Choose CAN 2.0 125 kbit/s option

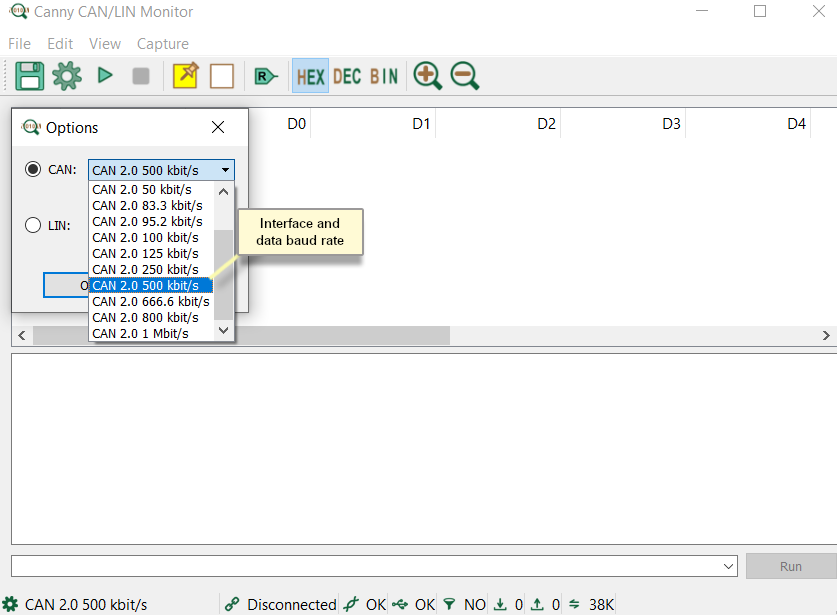(152, 254)
